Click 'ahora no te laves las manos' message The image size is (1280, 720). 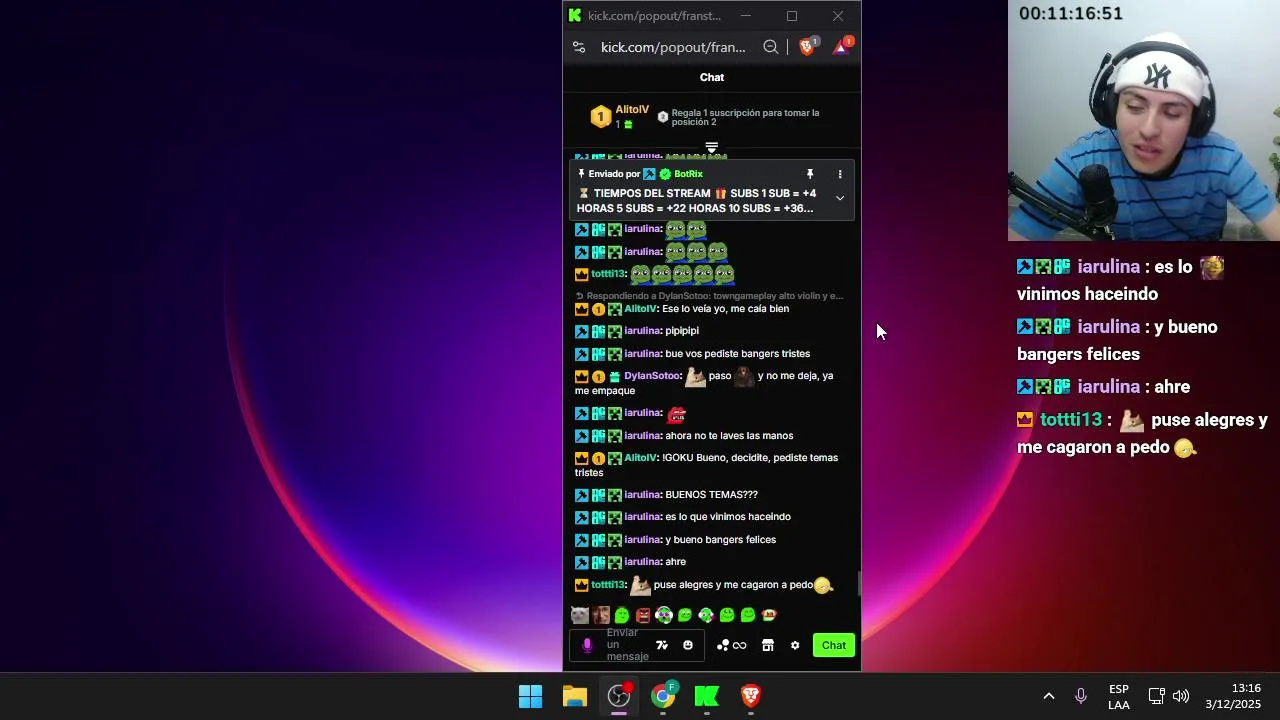[729, 436]
